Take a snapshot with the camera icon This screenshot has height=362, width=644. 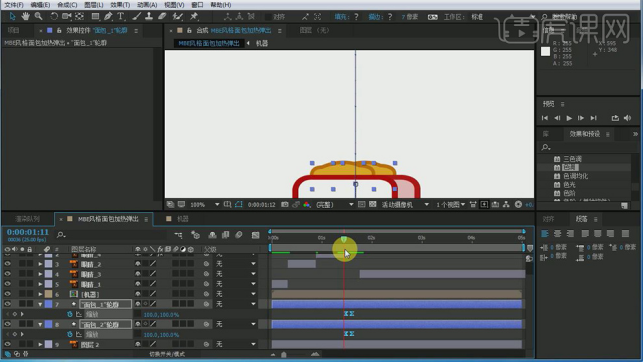[x=284, y=204]
